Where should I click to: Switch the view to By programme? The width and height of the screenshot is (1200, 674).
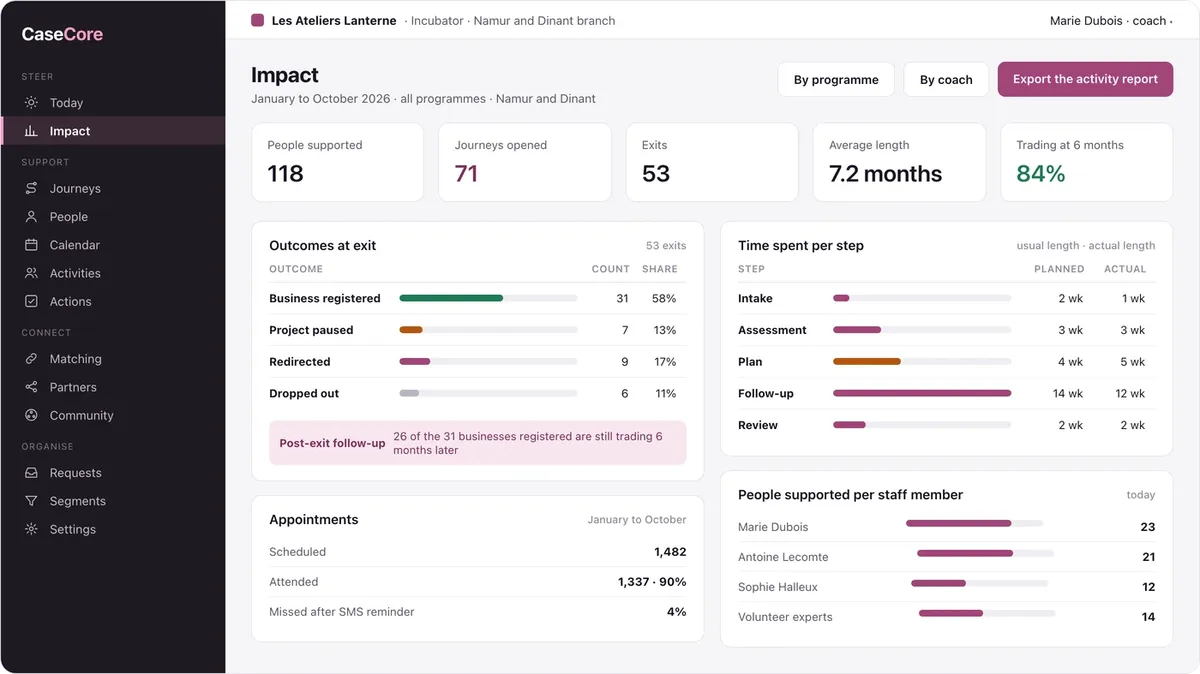(836, 80)
